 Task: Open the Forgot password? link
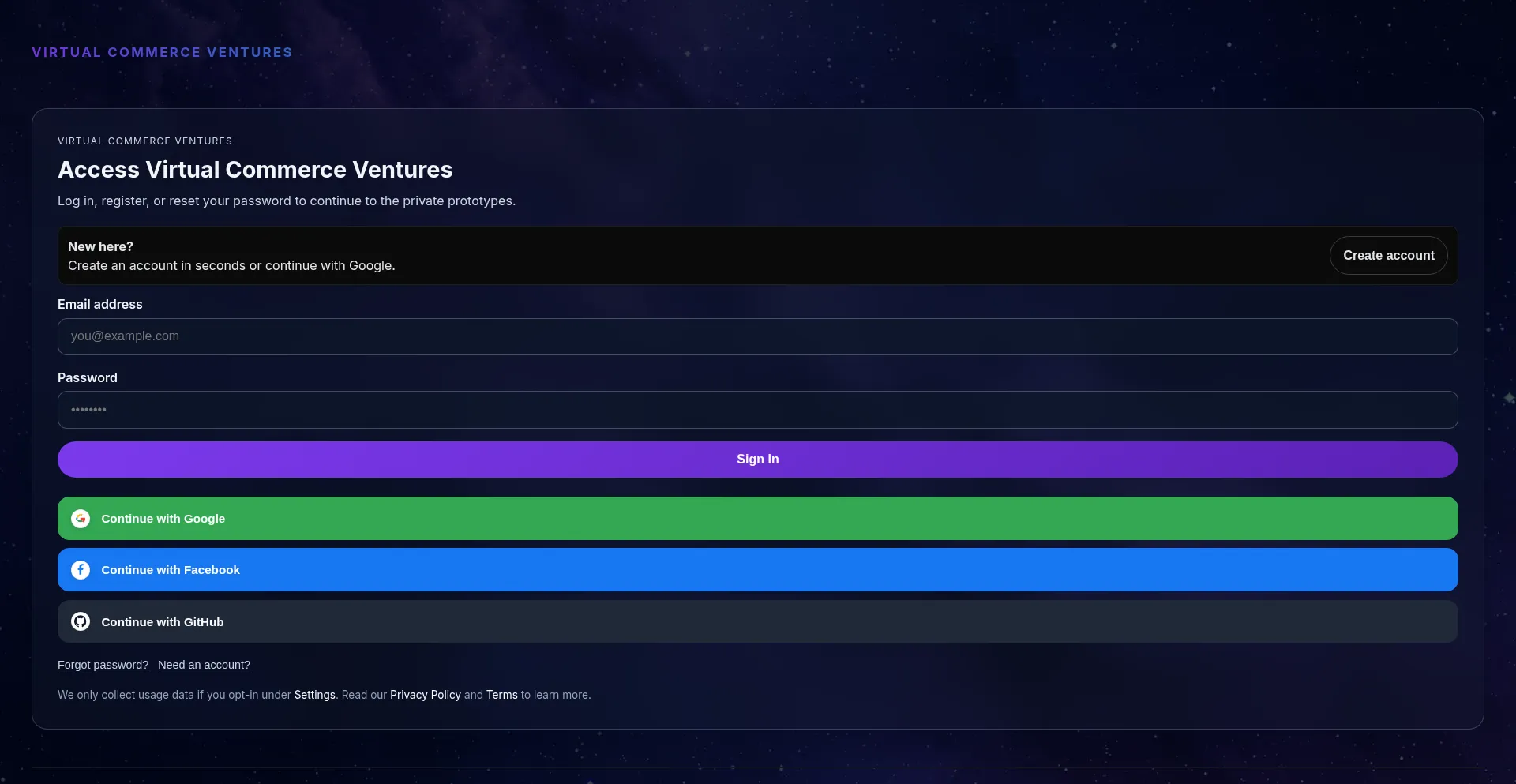[x=103, y=665]
